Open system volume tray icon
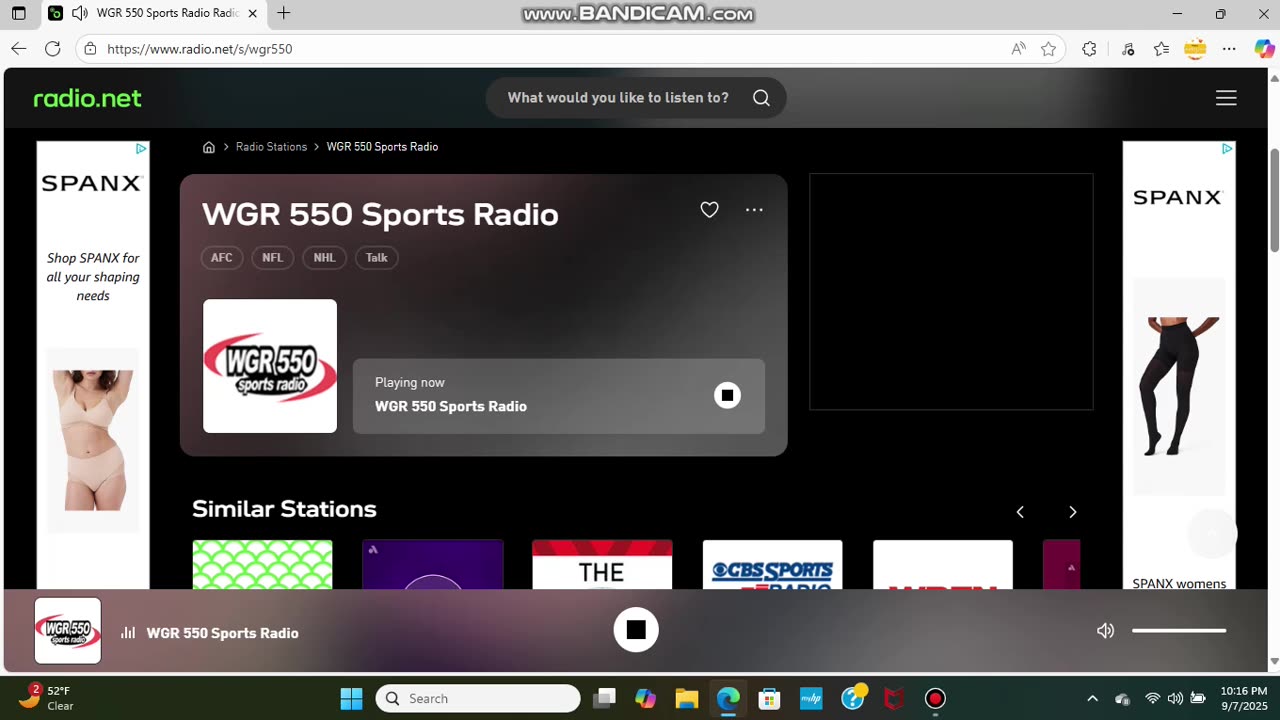Screen dimensions: 1280x720 click(x=1175, y=698)
